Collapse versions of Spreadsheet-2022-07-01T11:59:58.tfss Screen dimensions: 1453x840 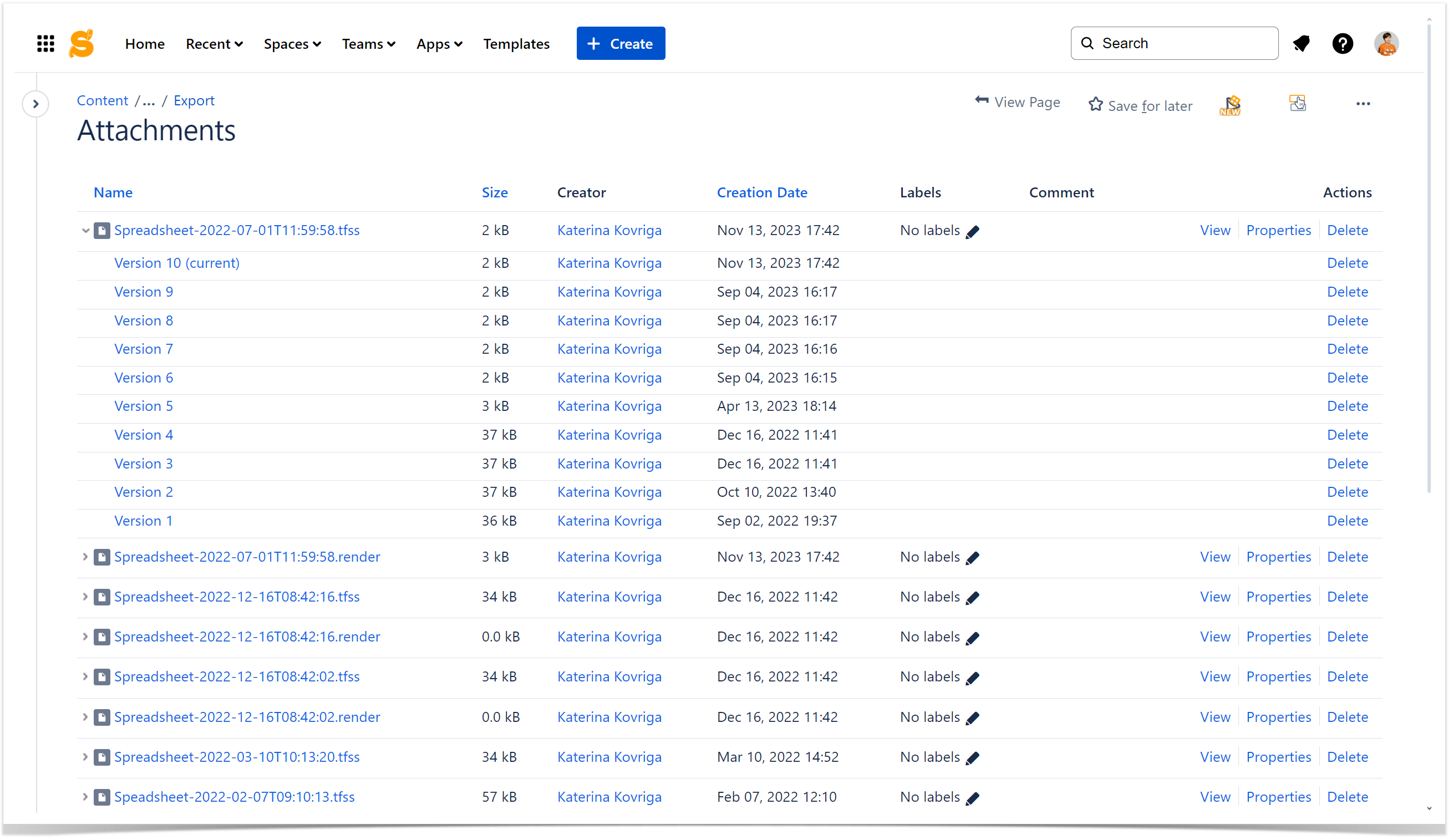(x=85, y=231)
